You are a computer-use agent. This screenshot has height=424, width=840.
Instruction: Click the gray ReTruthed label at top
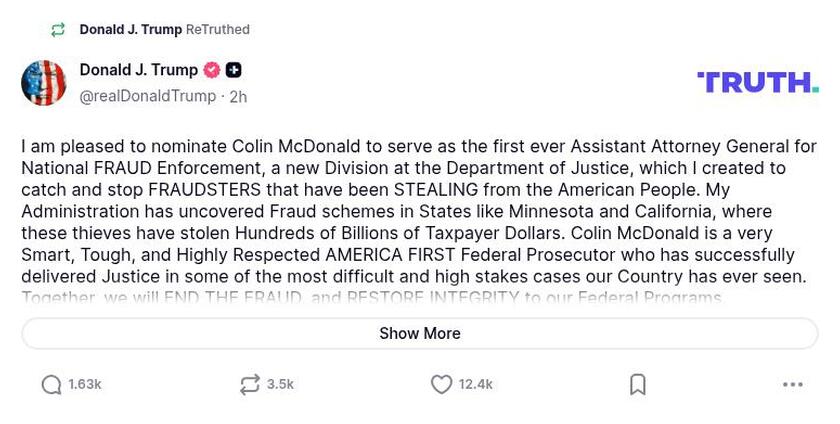(x=218, y=30)
